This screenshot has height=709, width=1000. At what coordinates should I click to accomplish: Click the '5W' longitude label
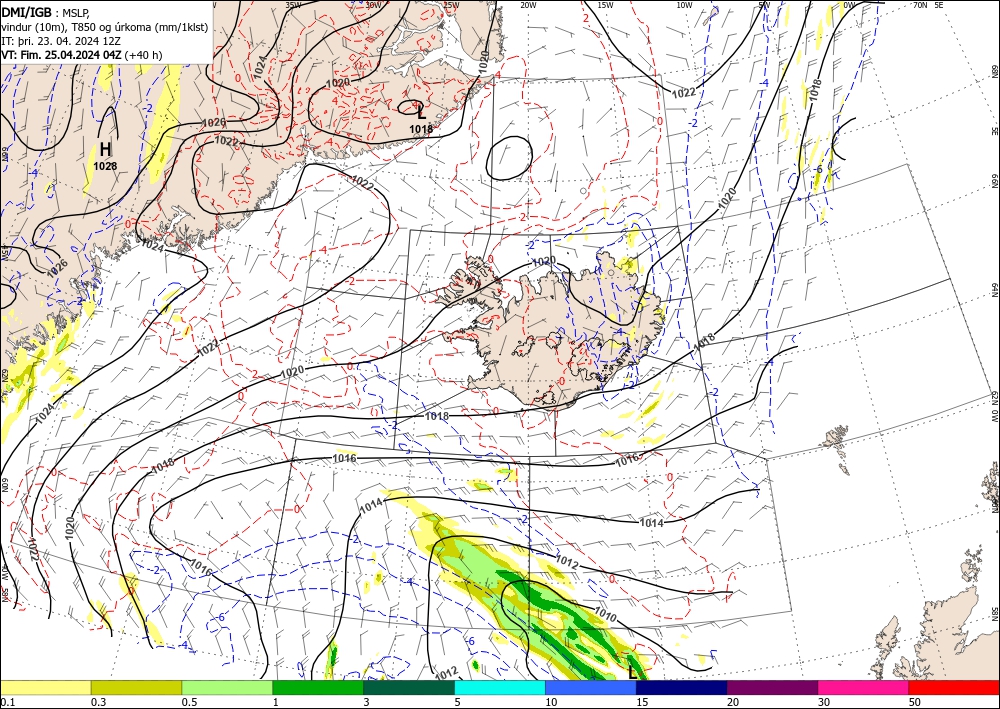point(764,5)
